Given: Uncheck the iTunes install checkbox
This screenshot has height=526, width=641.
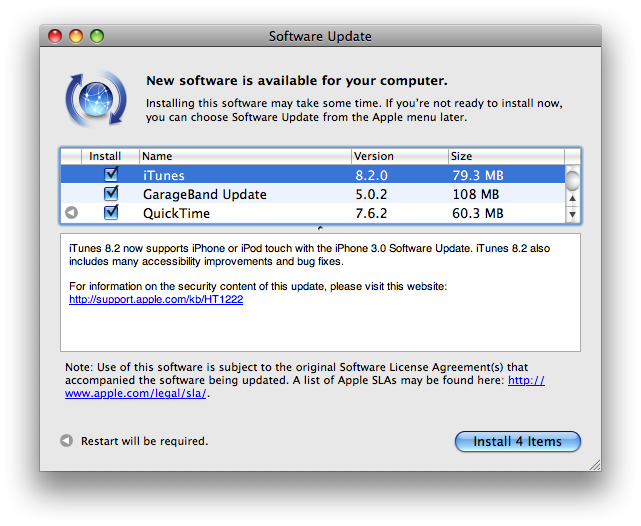Looking at the screenshot, I should click(111, 175).
